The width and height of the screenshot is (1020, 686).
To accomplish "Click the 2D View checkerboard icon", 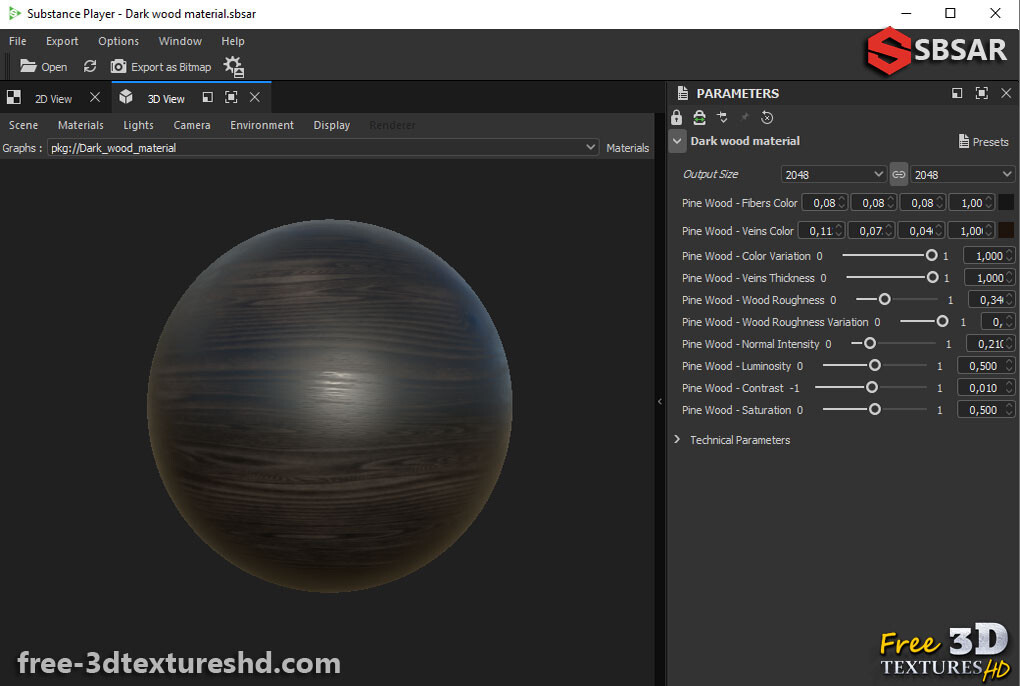I will click(13, 97).
